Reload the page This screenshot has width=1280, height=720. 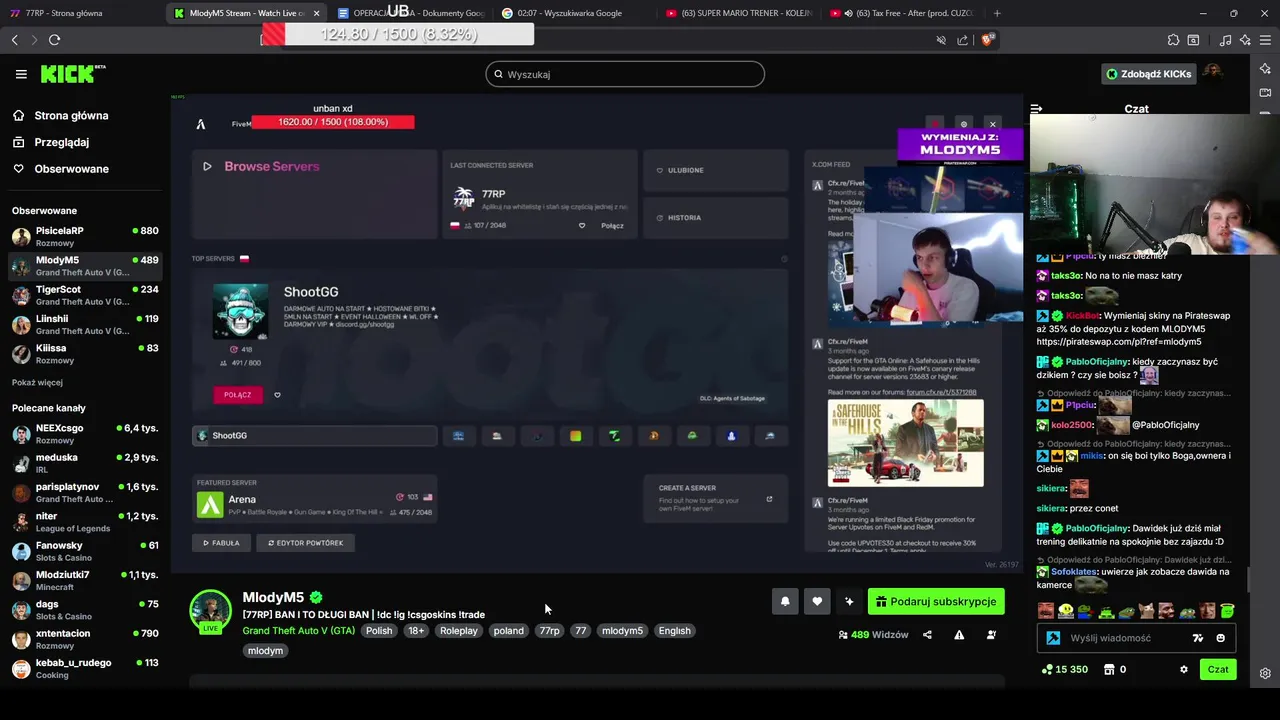(x=54, y=40)
